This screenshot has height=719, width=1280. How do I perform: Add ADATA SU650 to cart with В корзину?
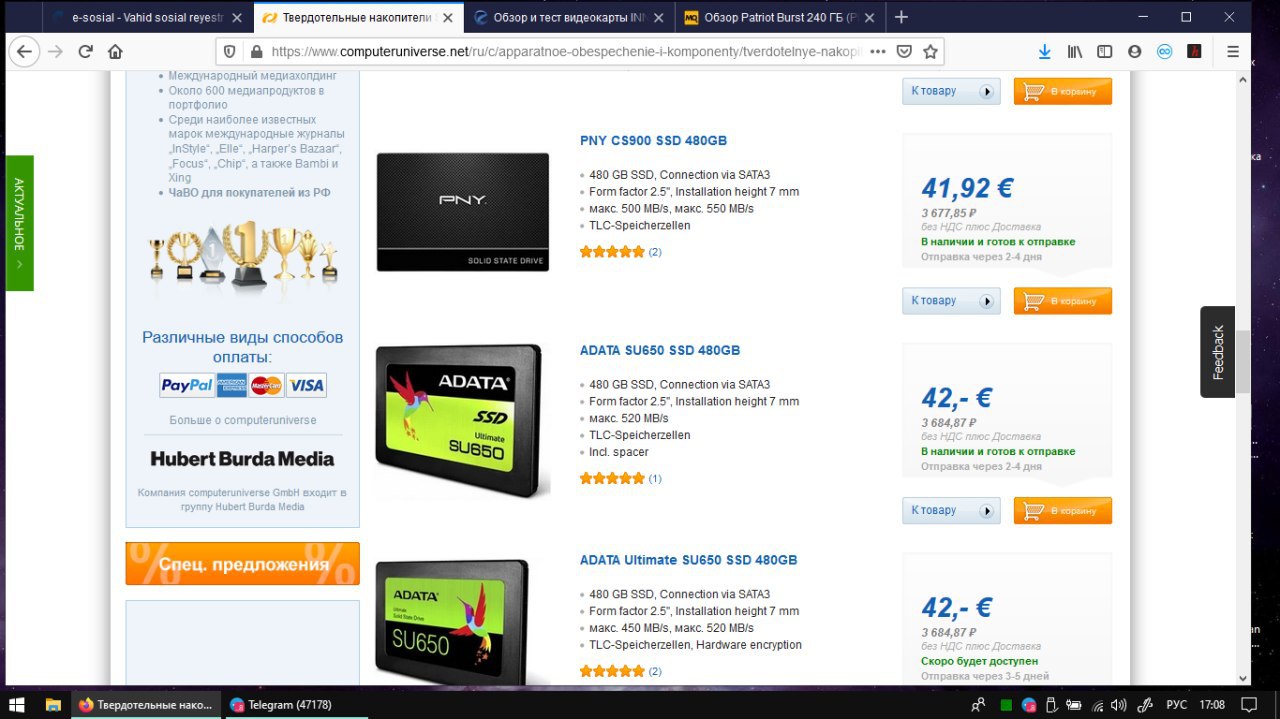(1062, 511)
